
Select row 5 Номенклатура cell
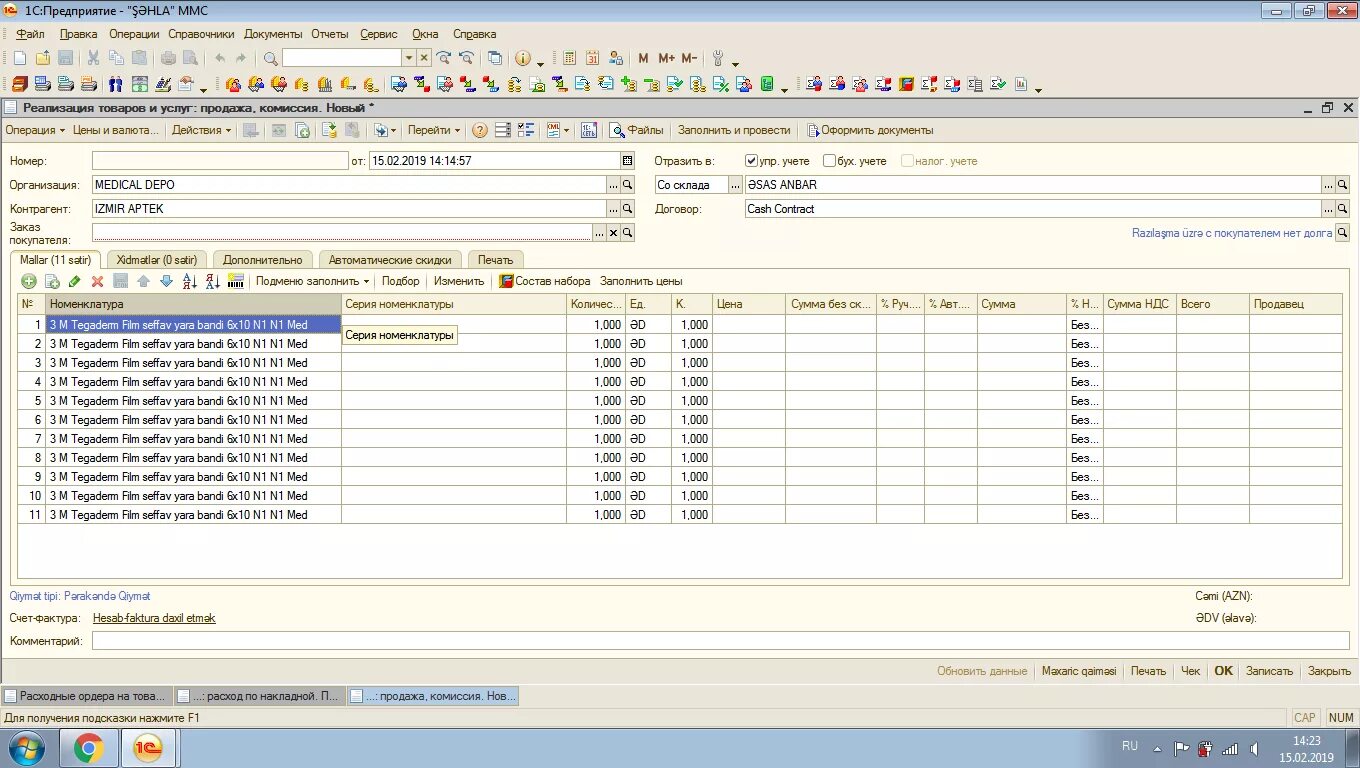(193, 401)
